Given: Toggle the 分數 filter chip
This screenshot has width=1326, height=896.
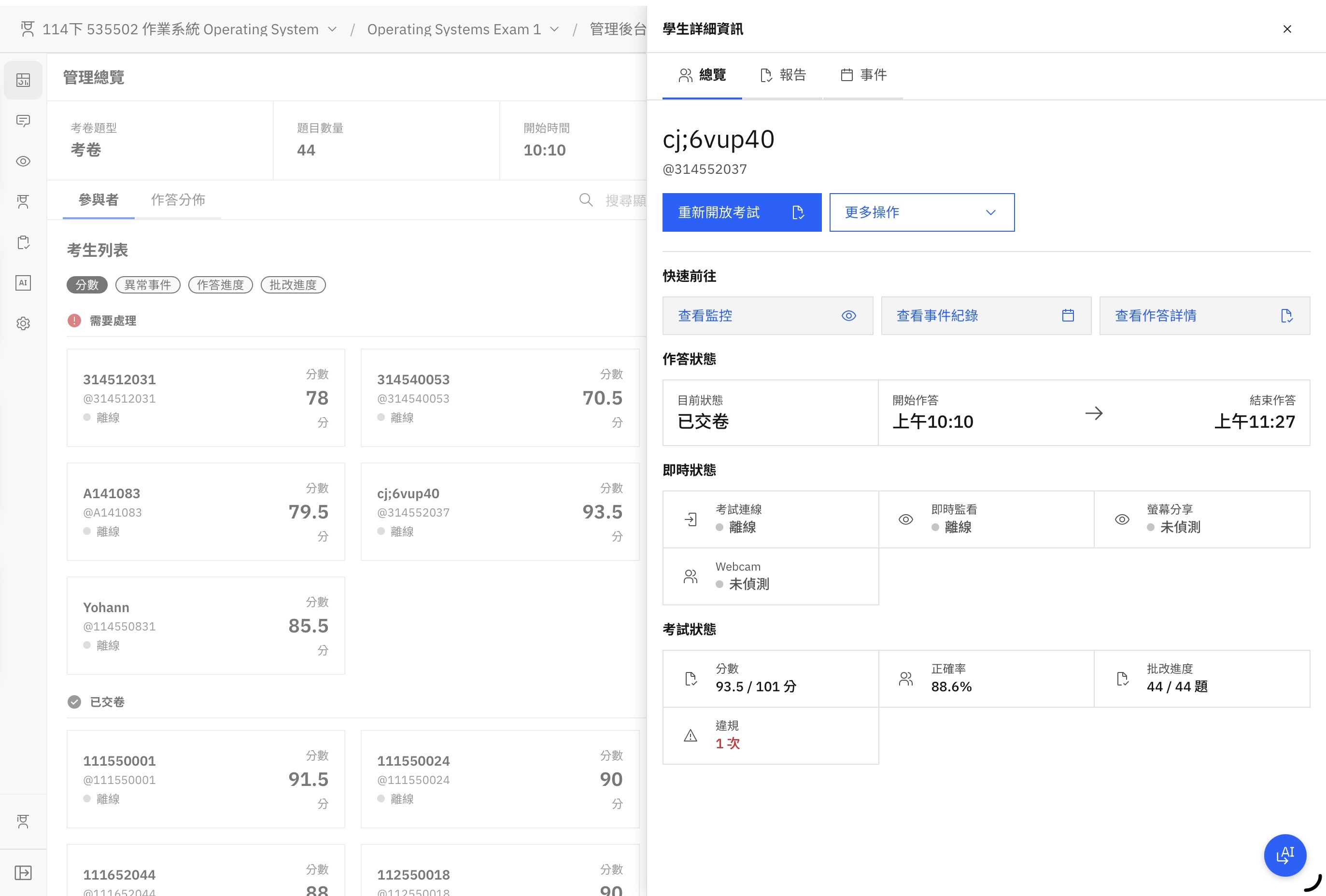Looking at the screenshot, I should [87, 285].
